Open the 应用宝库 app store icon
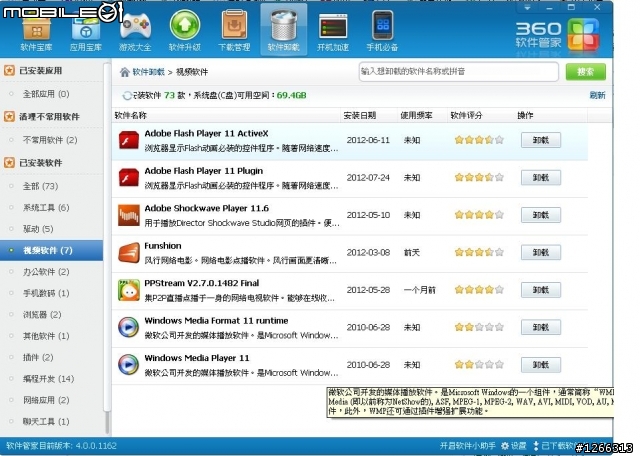 pyautogui.click(x=86, y=29)
